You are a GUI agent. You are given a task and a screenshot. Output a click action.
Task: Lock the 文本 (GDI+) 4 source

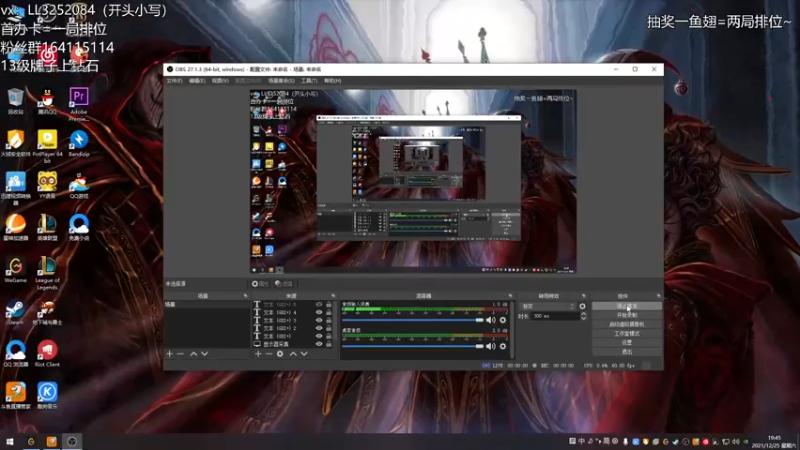[329, 312]
